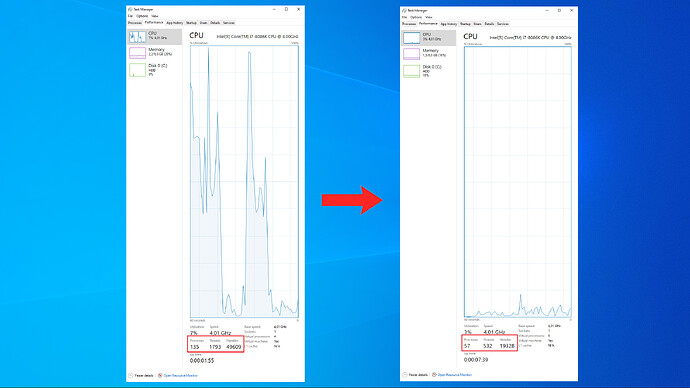
Task: Switch to App history tab in left window
Action: [x=174, y=23]
